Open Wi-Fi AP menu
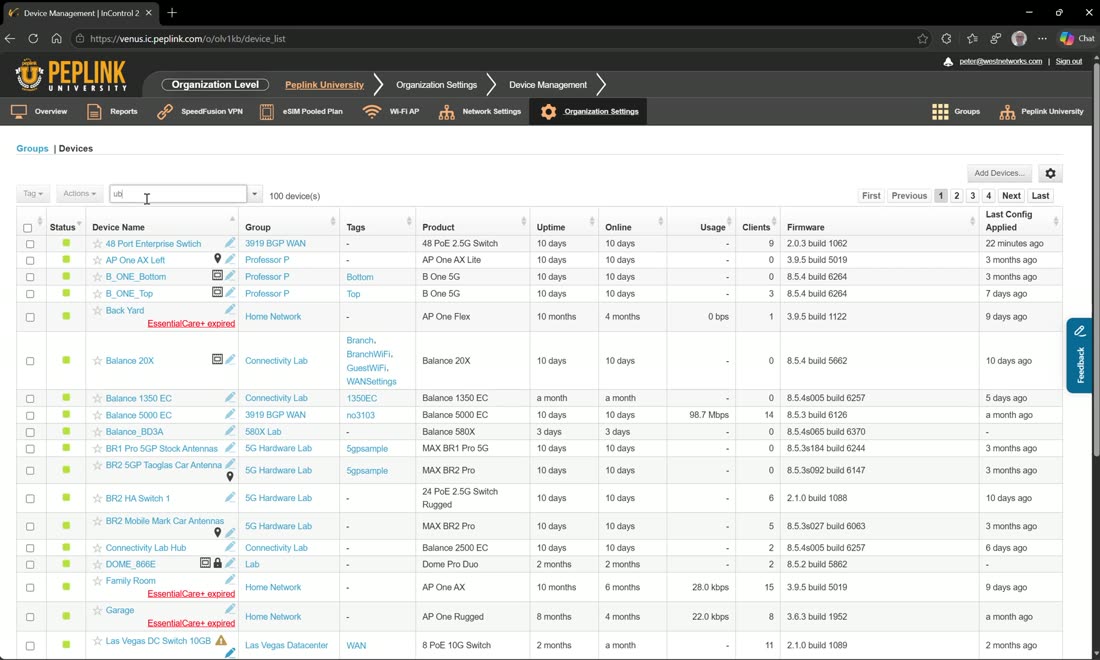The image size is (1100, 660). click(391, 112)
